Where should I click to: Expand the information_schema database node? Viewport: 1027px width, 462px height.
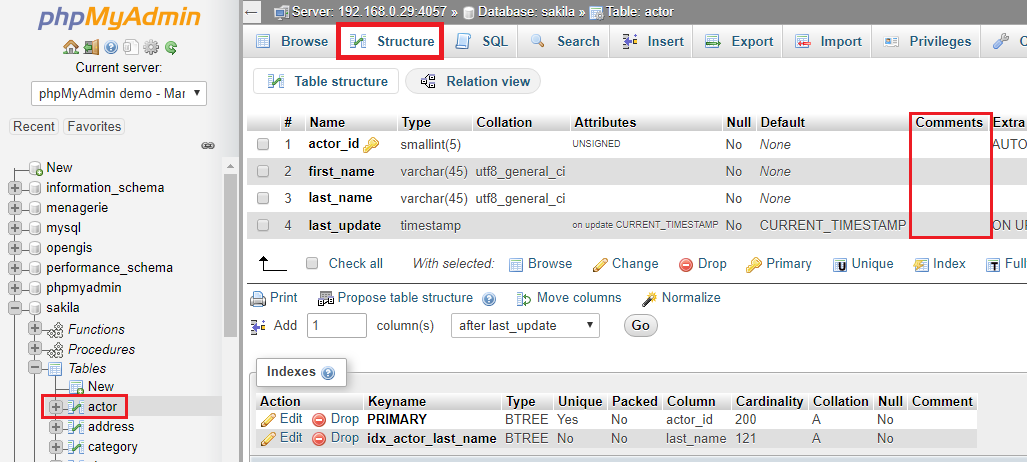coord(15,187)
